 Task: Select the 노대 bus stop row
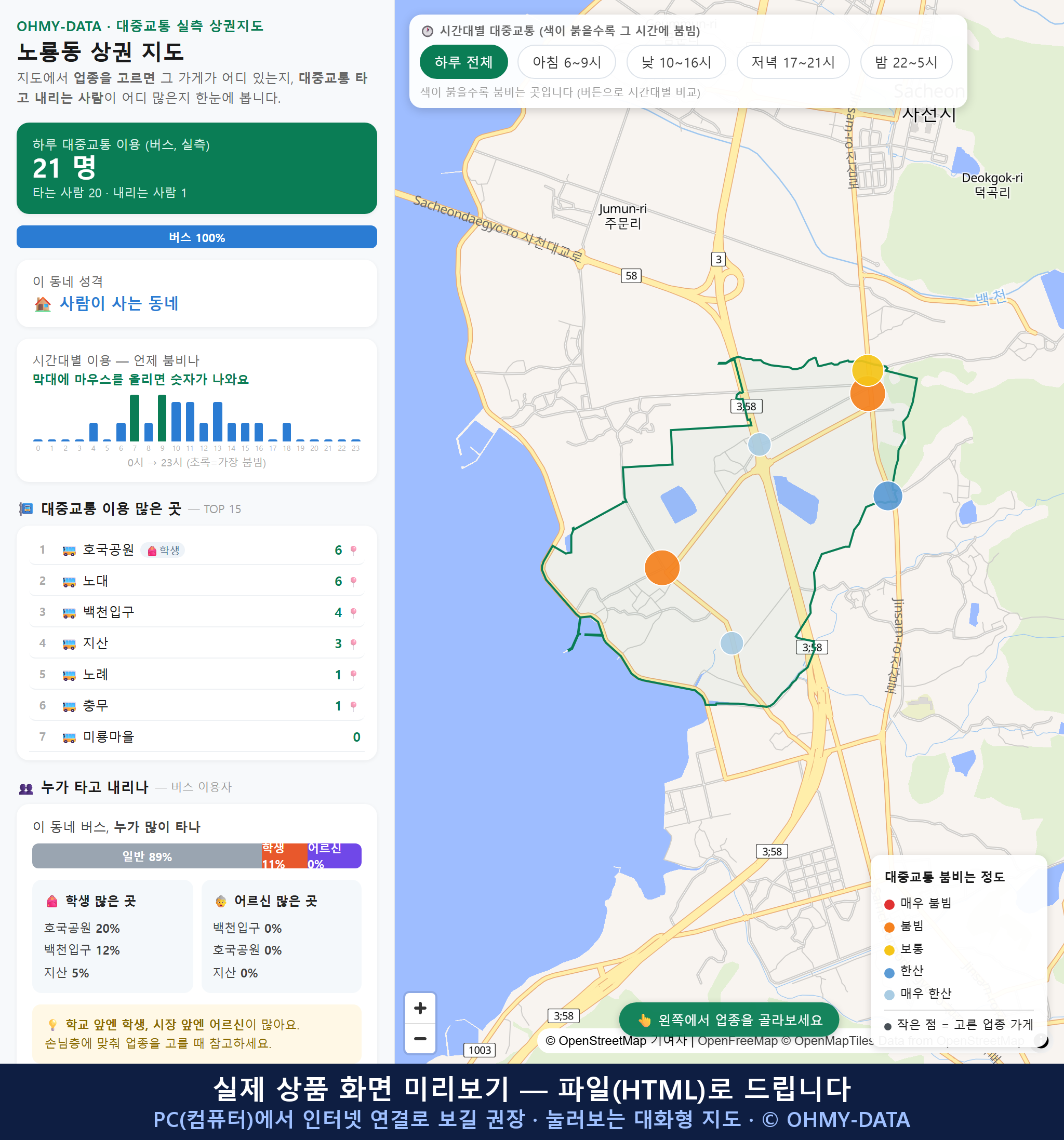tap(197, 581)
